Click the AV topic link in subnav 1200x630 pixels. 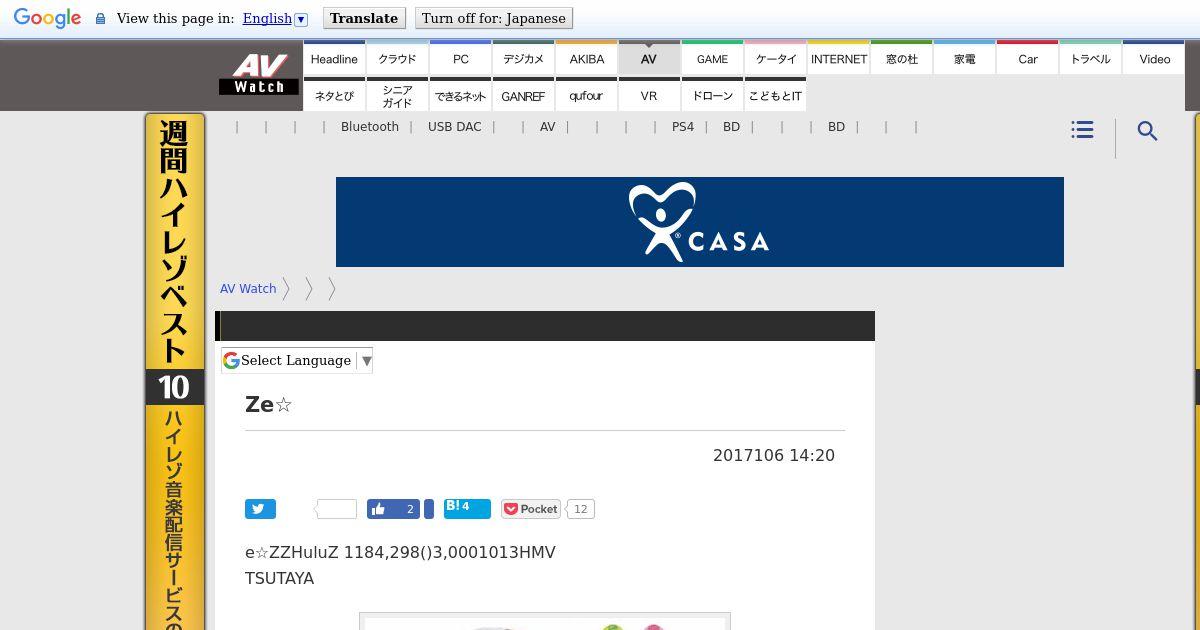click(547, 127)
